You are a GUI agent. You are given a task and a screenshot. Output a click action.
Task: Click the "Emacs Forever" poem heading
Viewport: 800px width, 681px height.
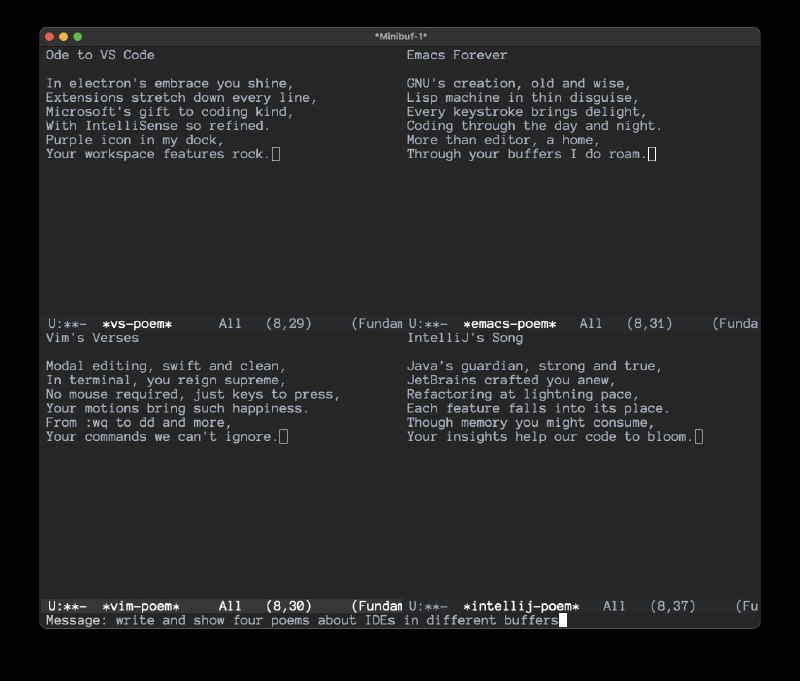(457, 55)
